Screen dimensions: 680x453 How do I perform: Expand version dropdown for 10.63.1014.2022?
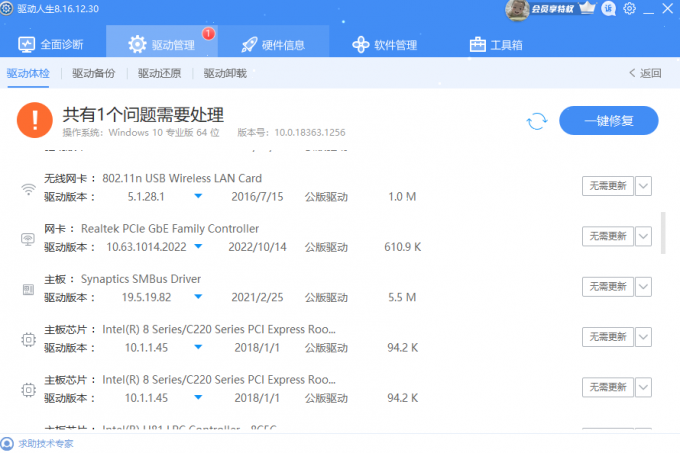pos(198,247)
